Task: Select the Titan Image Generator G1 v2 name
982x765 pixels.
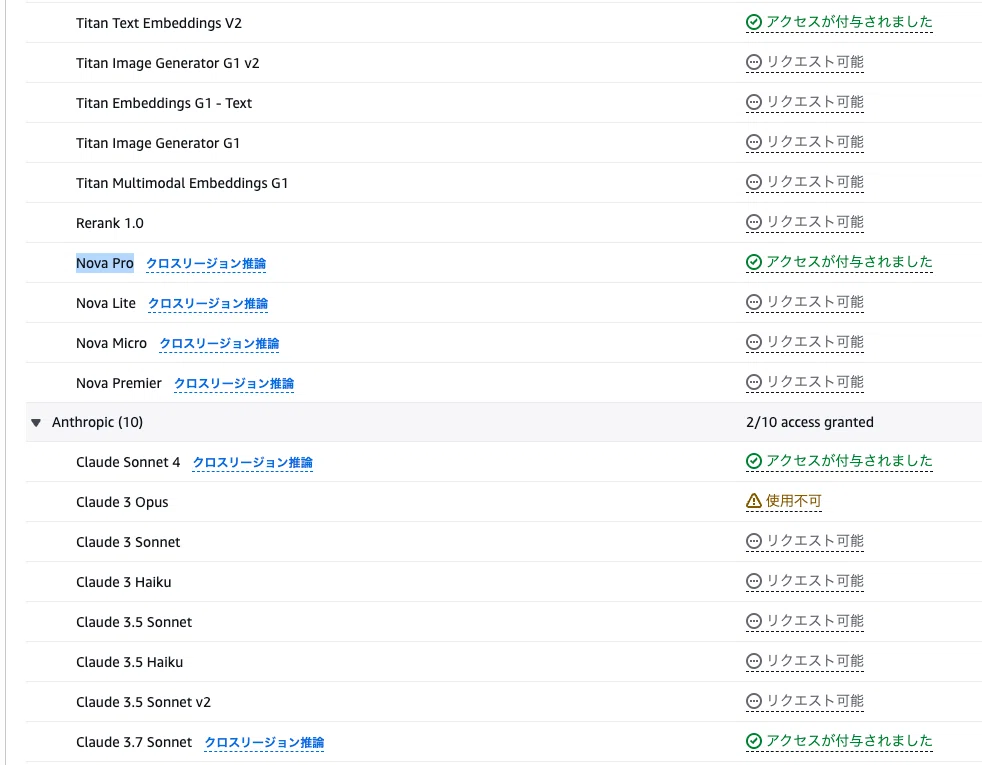Action: [x=167, y=63]
